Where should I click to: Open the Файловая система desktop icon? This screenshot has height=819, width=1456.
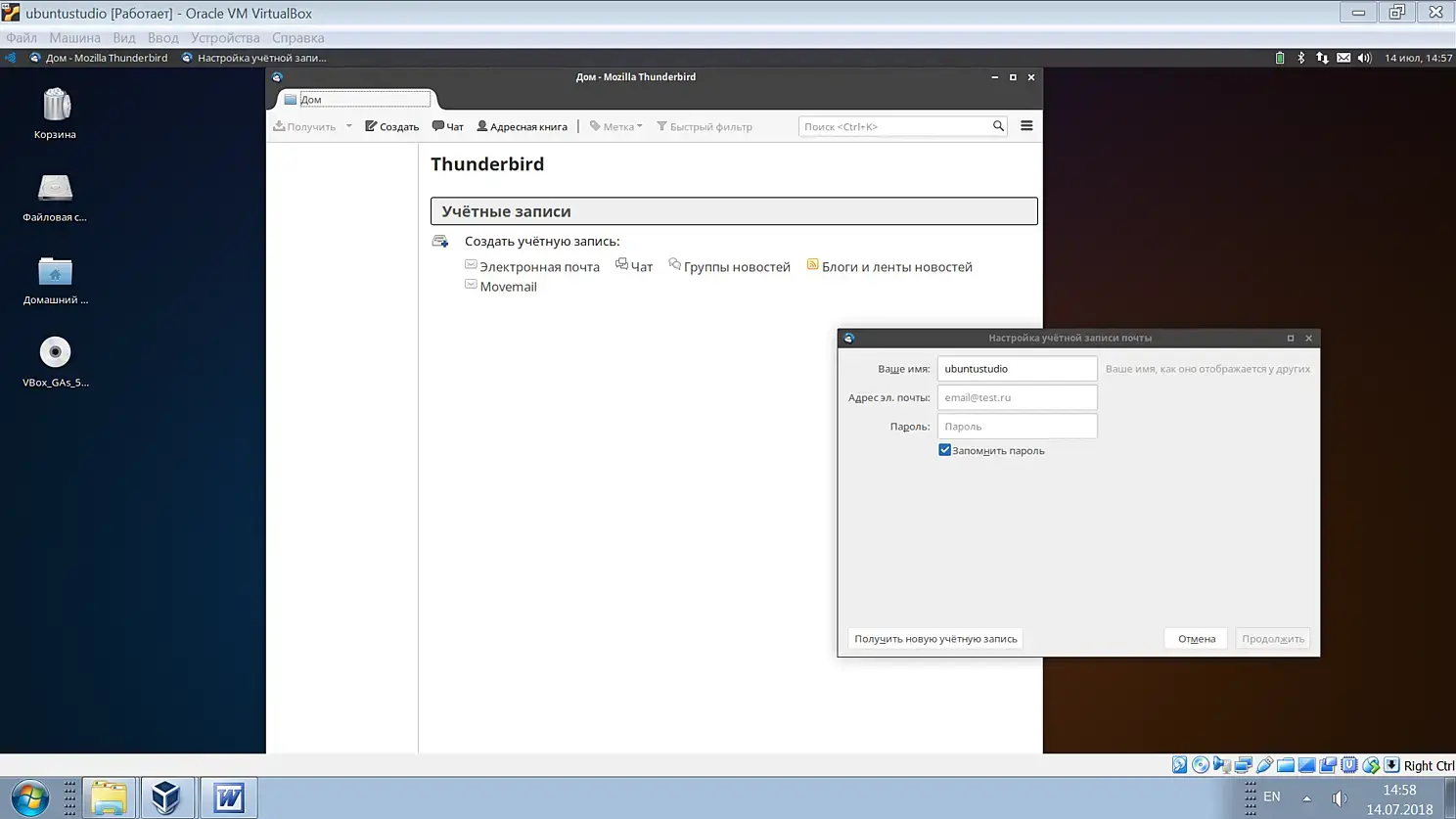click(x=55, y=188)
